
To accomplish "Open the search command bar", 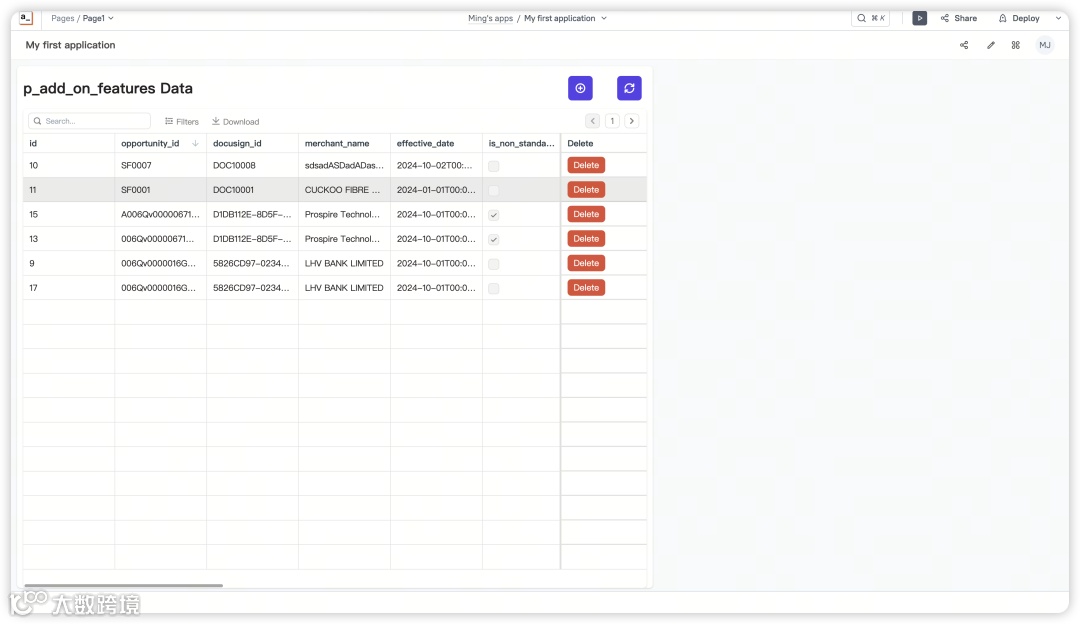I will (871, 19).
